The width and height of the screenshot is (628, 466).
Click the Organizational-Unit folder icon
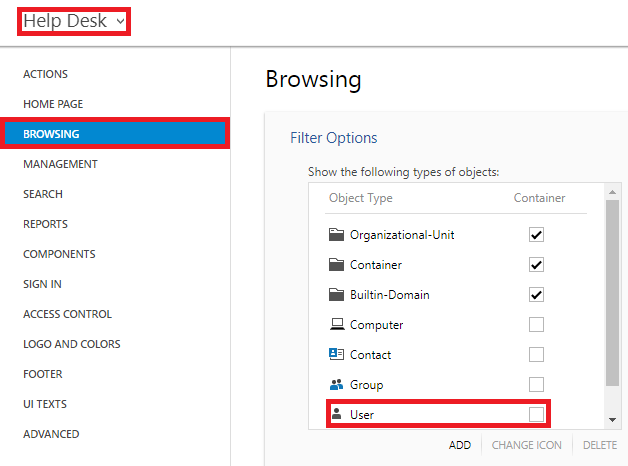[x=336, y=235]
